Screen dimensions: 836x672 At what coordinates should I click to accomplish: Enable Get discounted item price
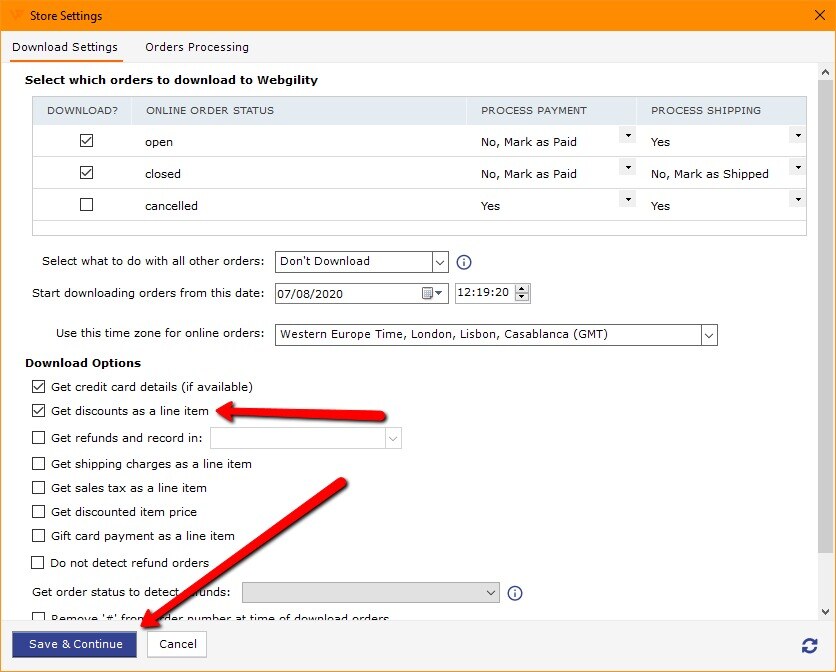click(x=38, y=511)
